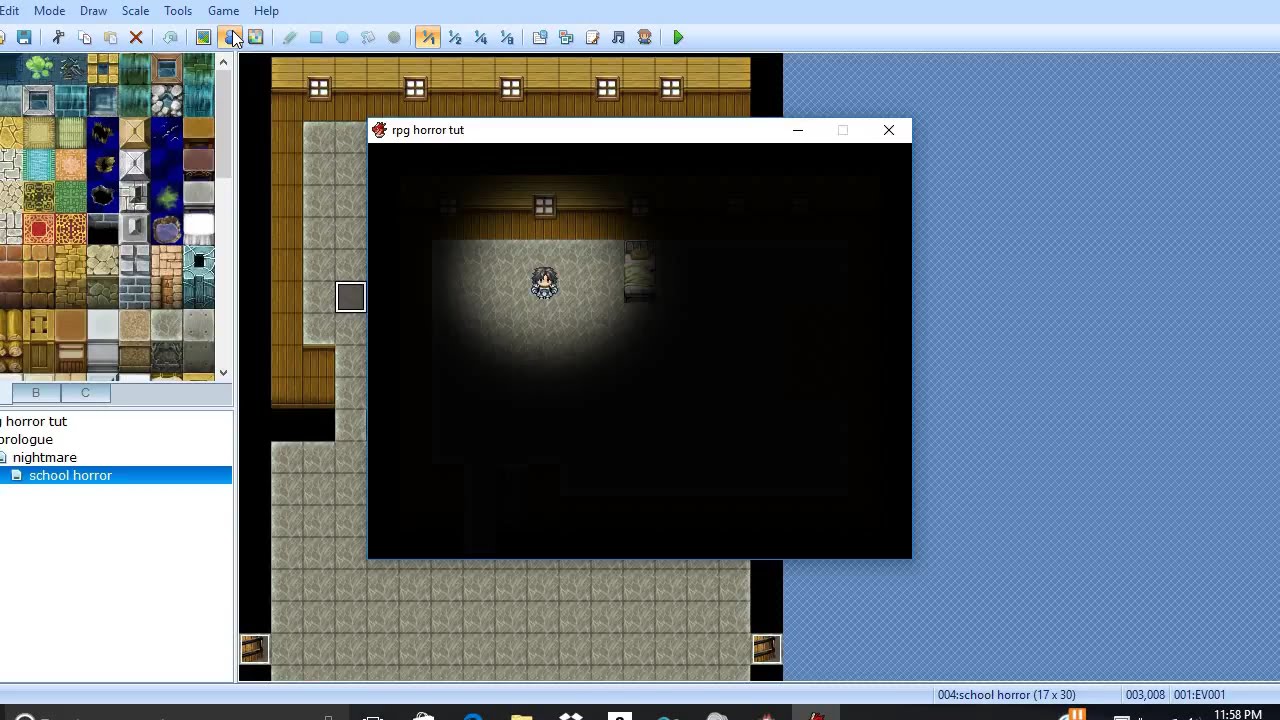Click the tile palette scroll-up arrow
Viewport: 1280px width, 720px height.
pyautogui.click(x=224, y=63)
